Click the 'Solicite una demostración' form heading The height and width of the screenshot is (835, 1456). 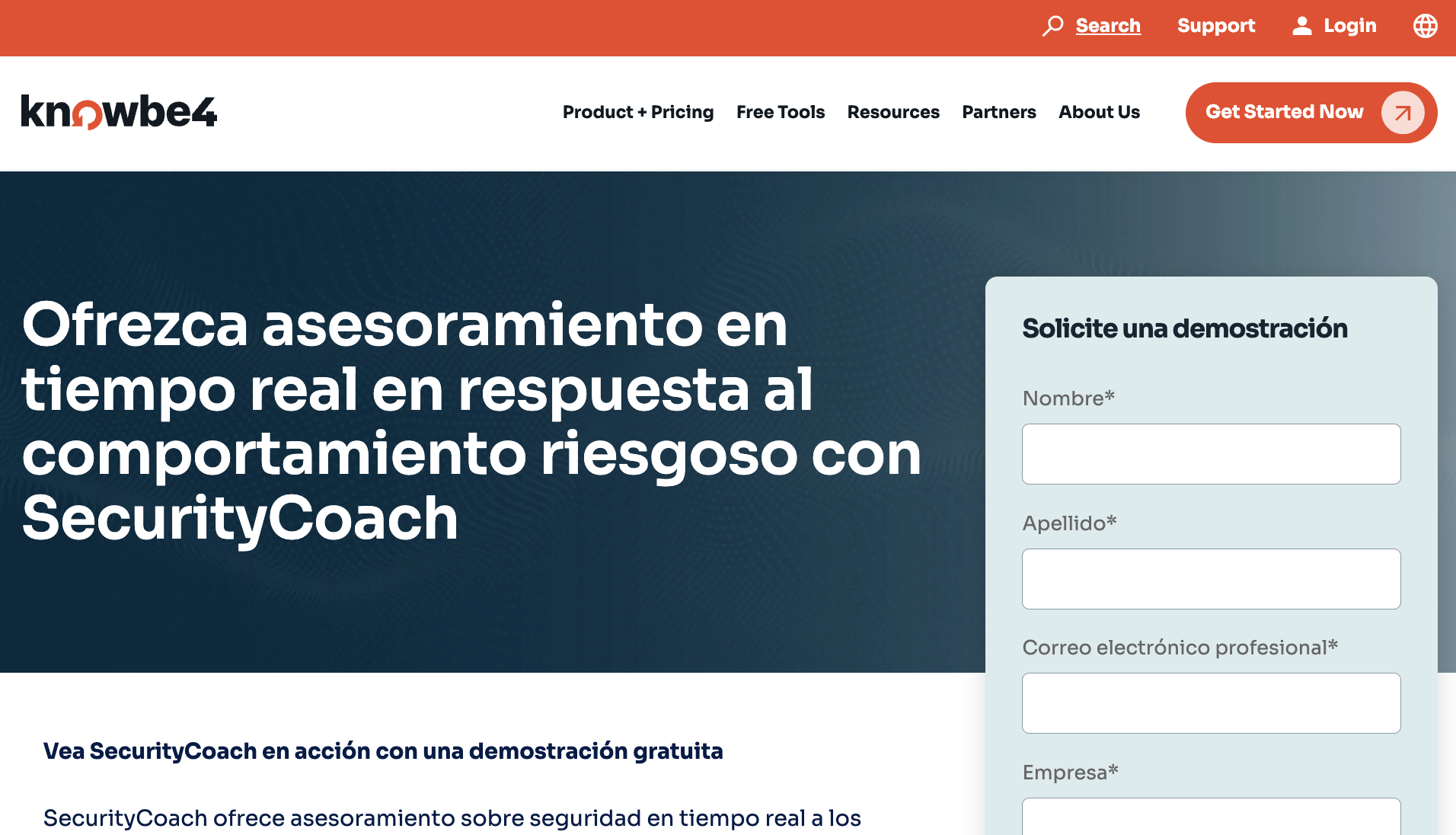1185,328
